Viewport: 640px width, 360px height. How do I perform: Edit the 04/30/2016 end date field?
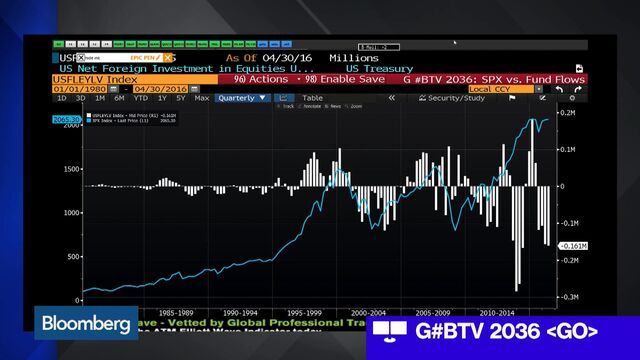(160, 89)
